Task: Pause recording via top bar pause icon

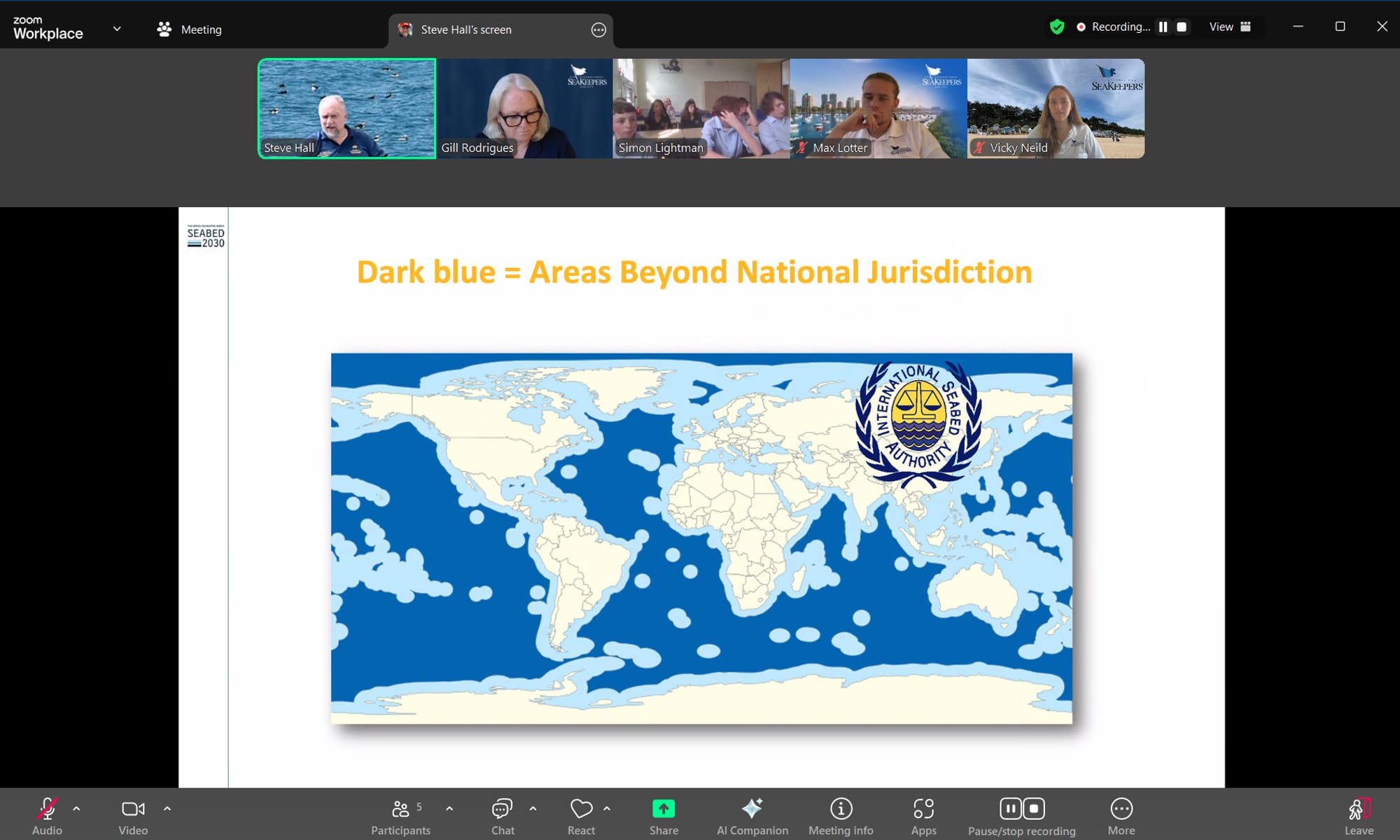Action: 1163,27
